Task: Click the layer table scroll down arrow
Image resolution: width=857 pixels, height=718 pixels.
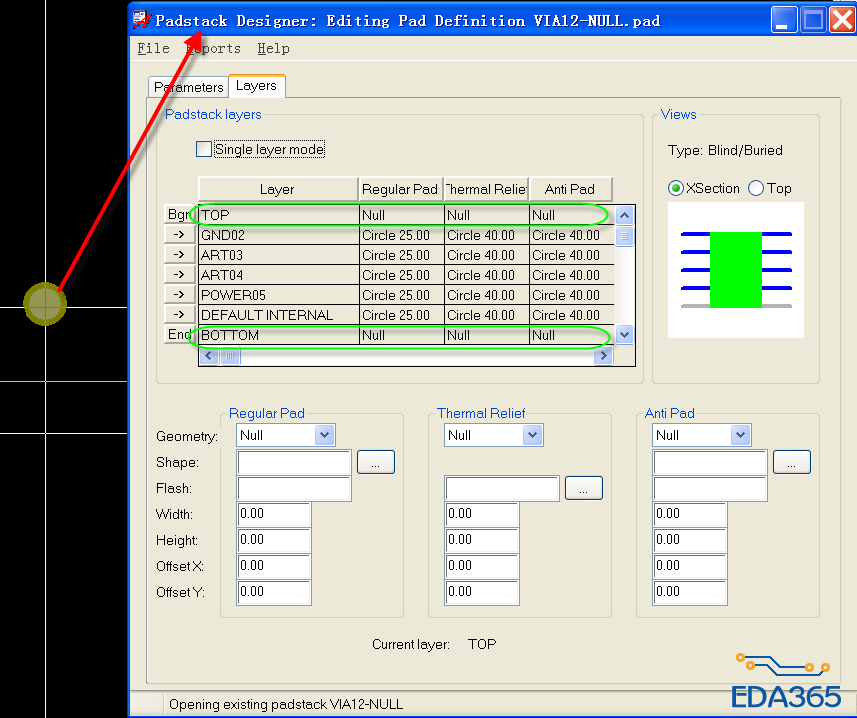Action: 624,334
